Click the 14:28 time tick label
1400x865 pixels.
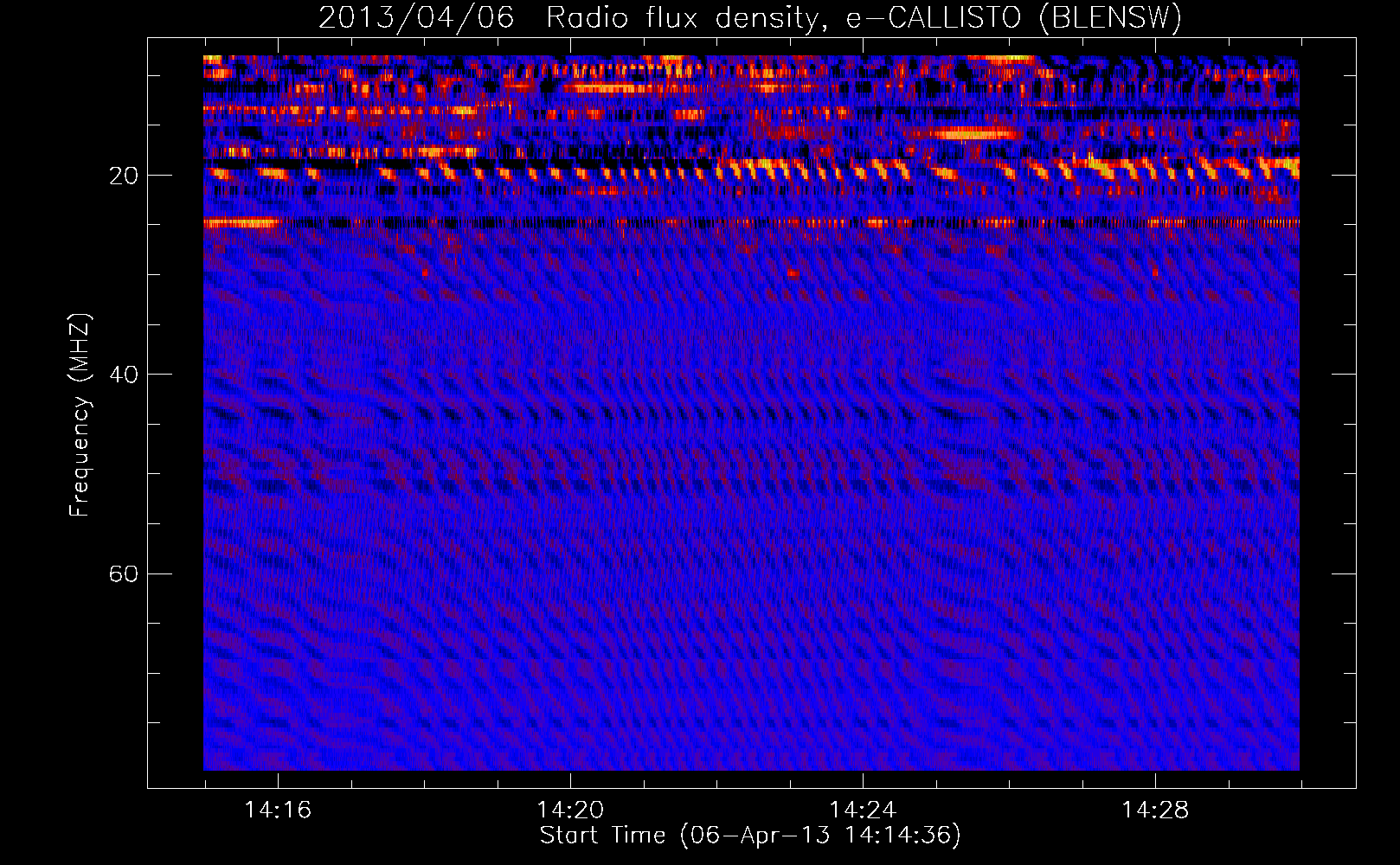coord(1155,811)
